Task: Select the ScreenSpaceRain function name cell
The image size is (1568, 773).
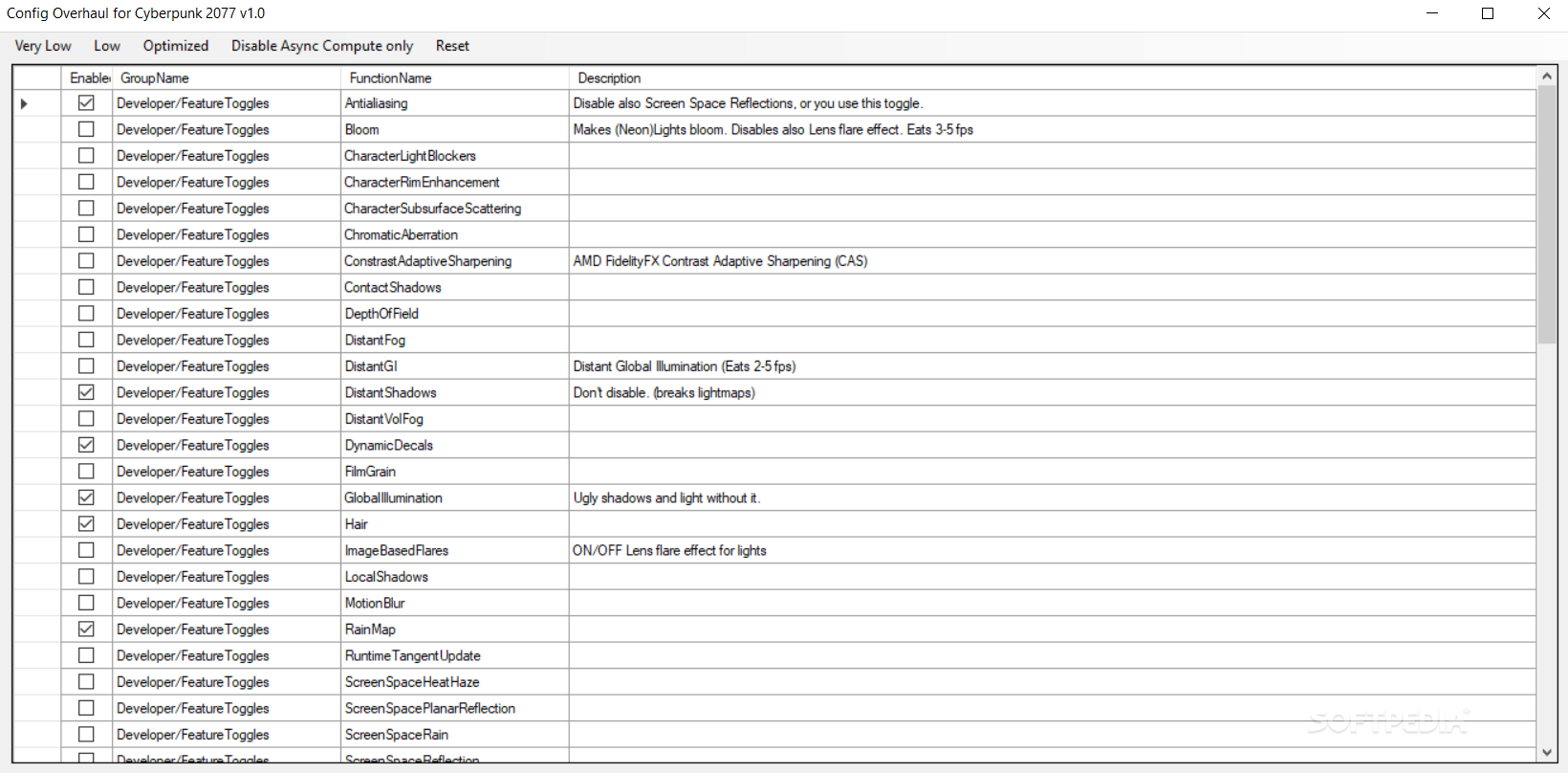Action: pyautogui.click(x=454, y=735)
